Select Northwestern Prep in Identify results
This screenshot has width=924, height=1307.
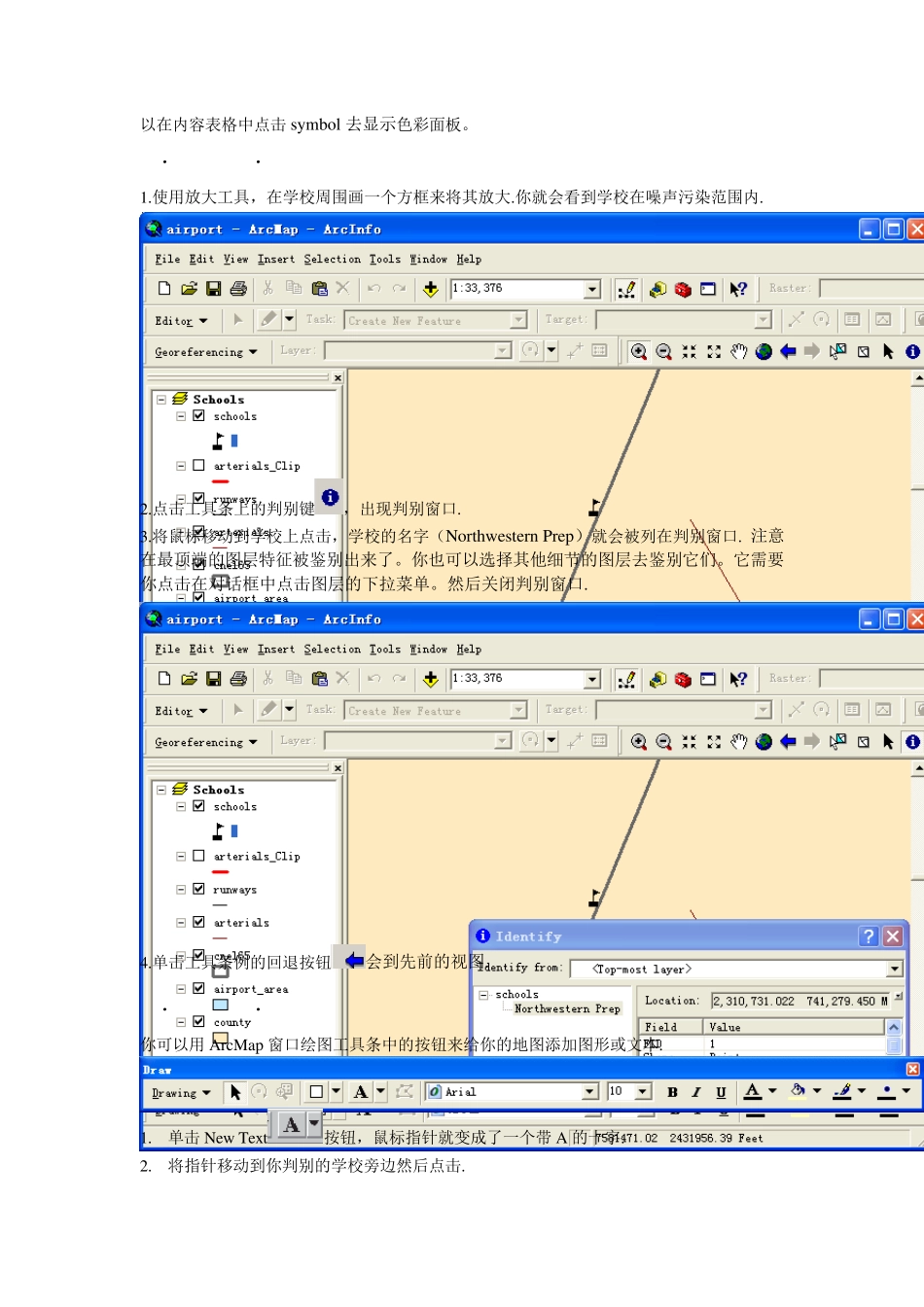coord(567,1008)
